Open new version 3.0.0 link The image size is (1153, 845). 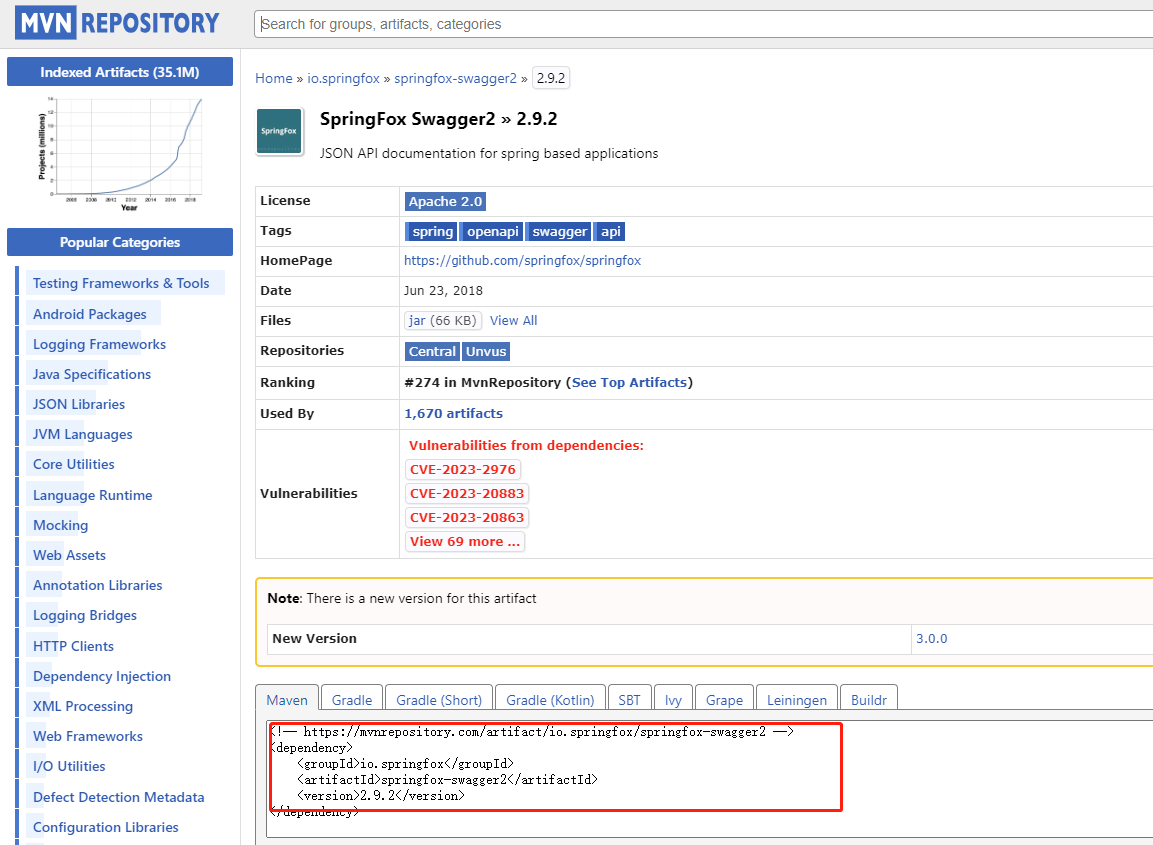[x=932, y=638]
